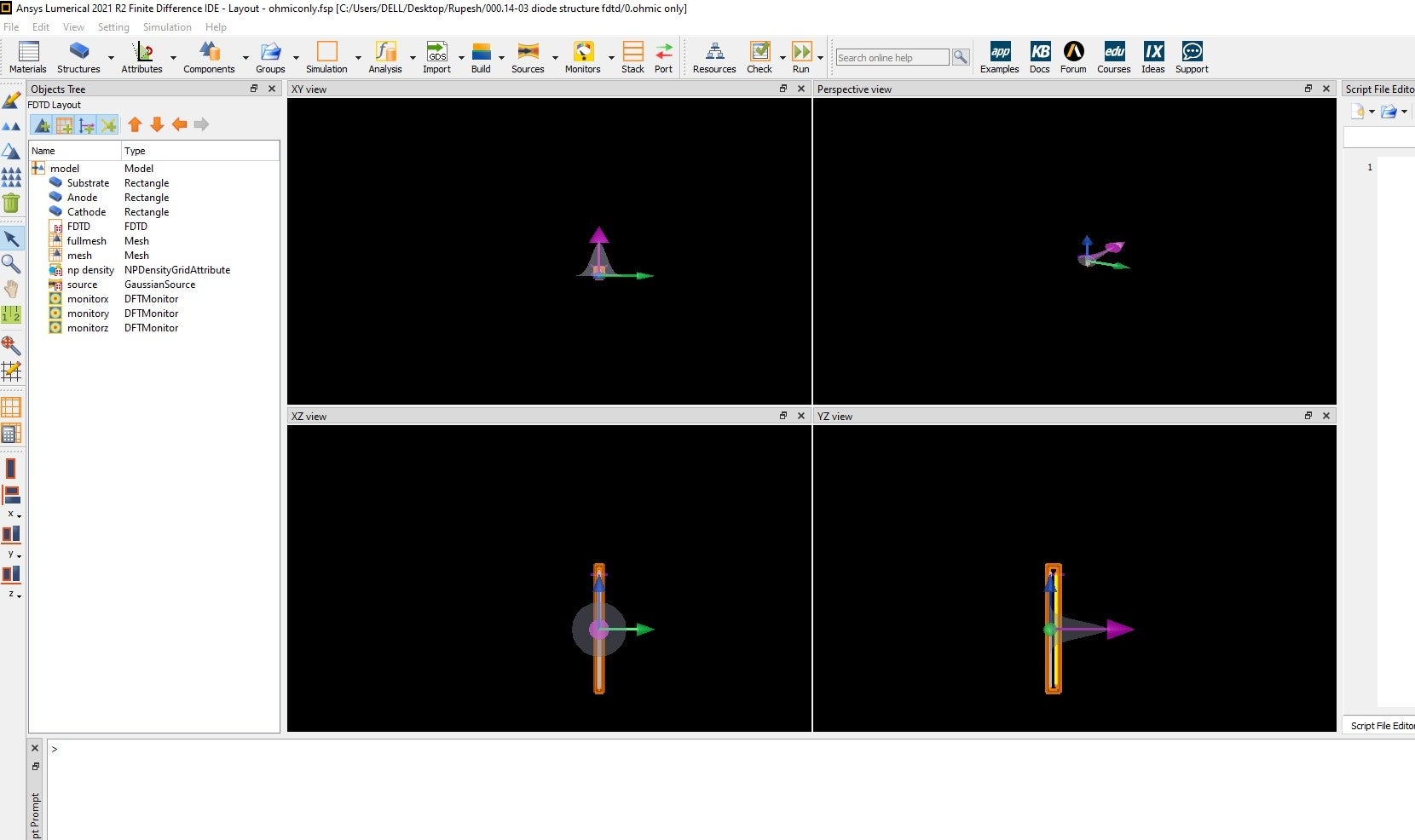Open KB Docs
Viewport: 1415px width, 840px height.
(1040, 57)
